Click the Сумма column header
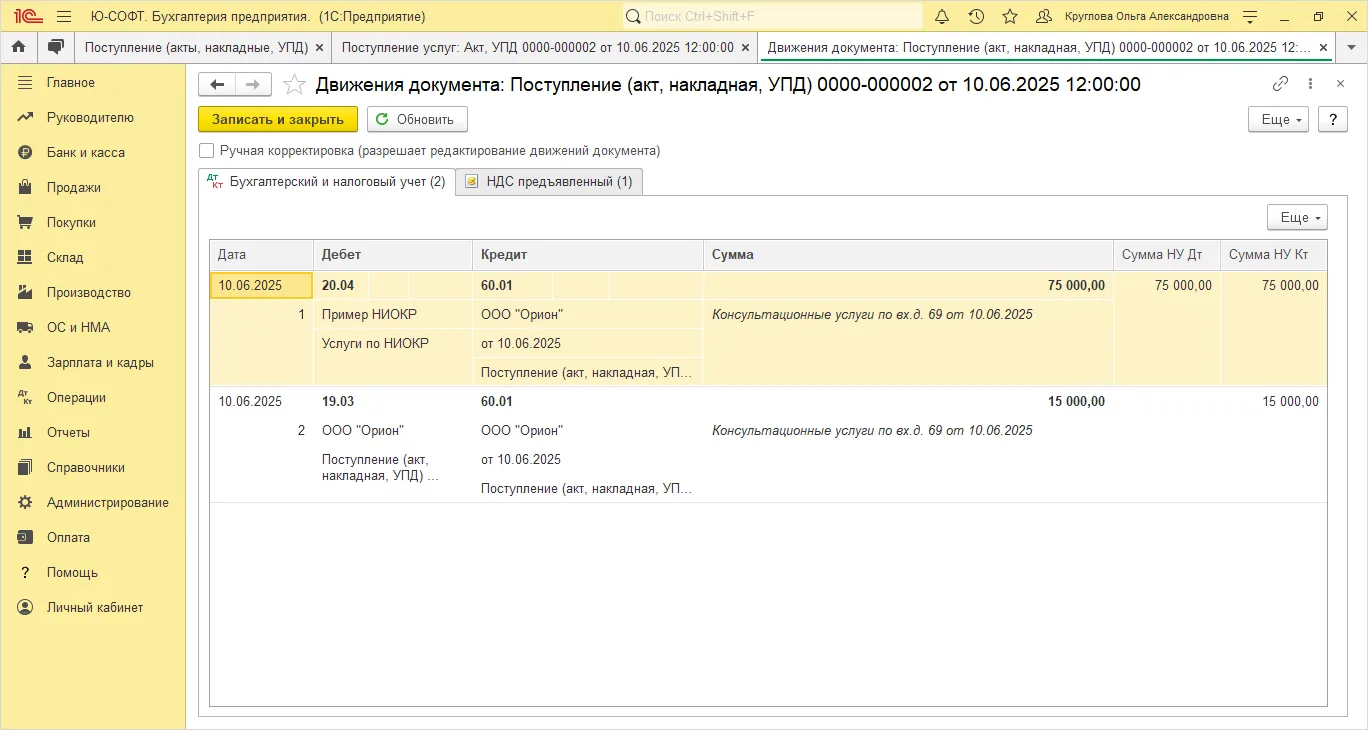1368x730 pixels. coord(908,255)
